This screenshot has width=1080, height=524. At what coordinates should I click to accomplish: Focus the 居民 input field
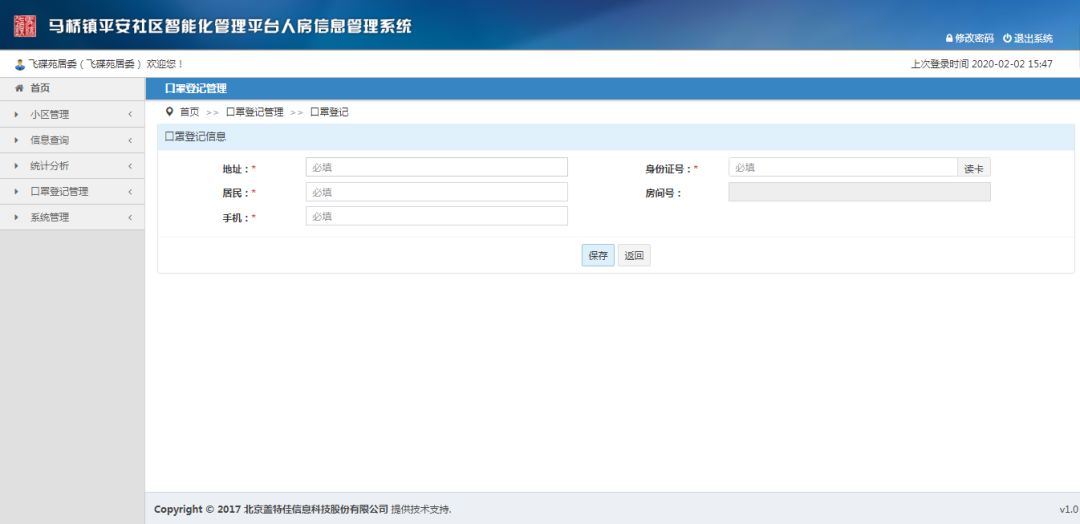point(437,192)
